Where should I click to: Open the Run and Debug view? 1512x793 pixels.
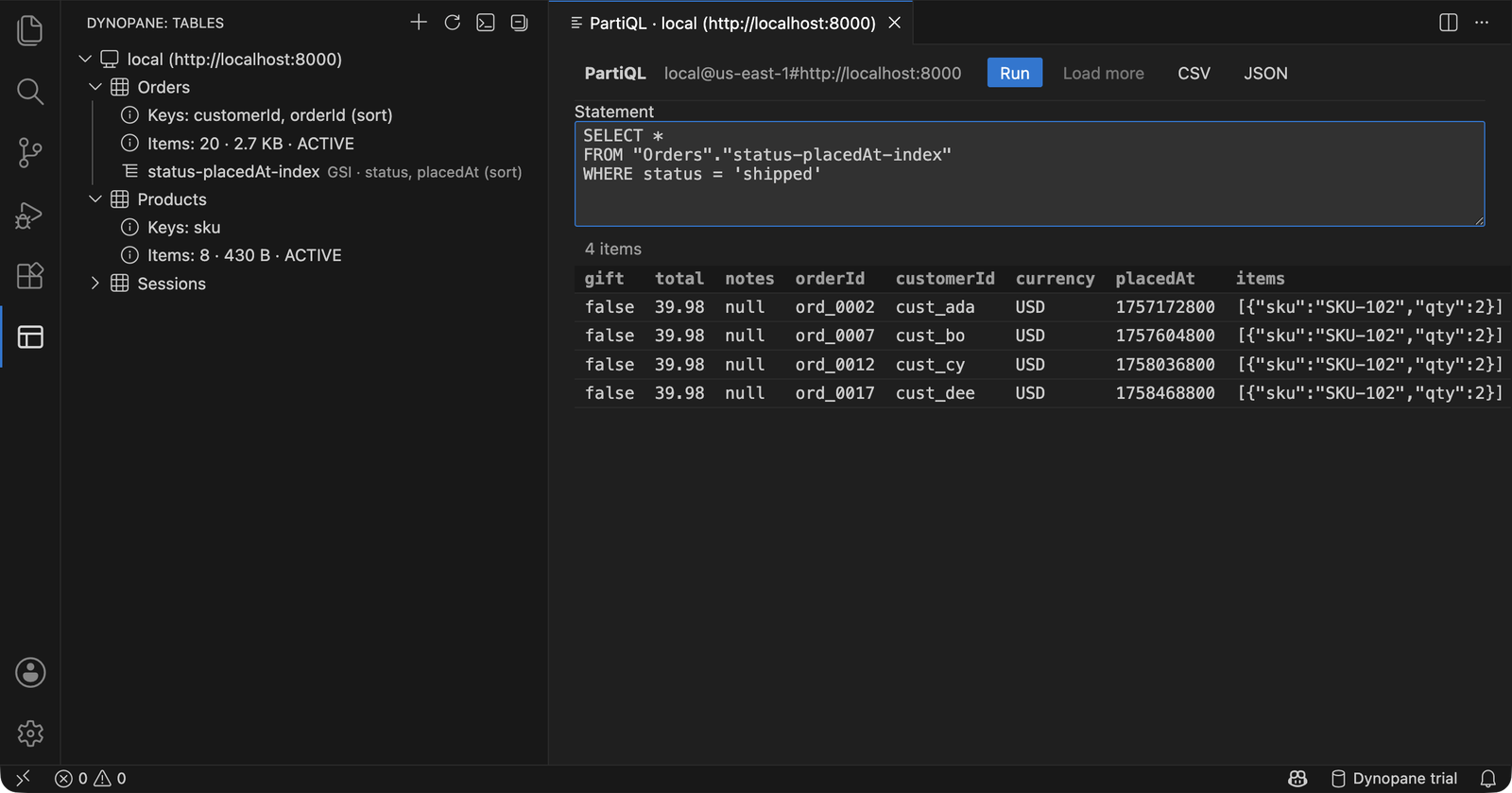pos(30,215)
